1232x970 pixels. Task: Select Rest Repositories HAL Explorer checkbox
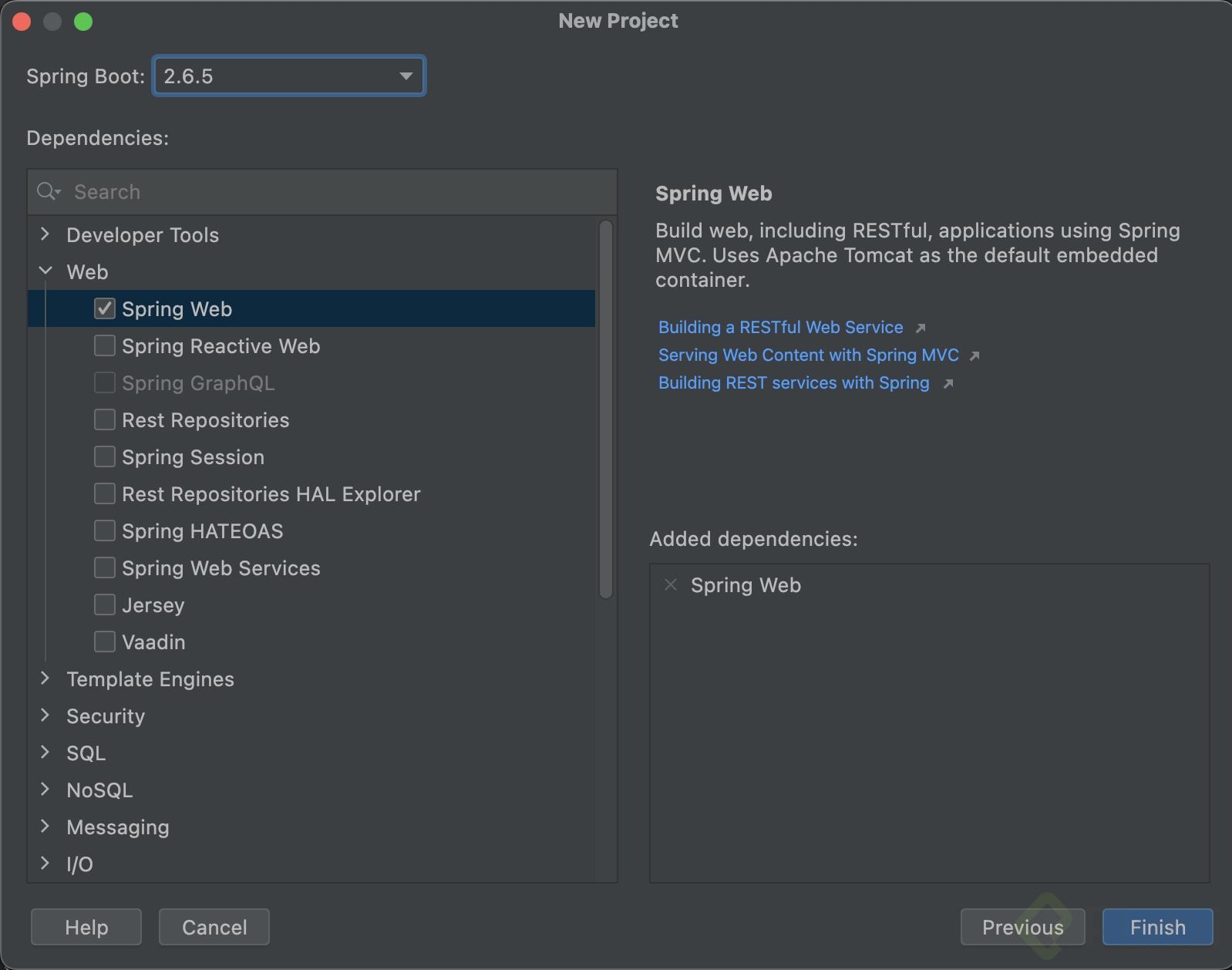pyautogui.click(x=105, y=493)
